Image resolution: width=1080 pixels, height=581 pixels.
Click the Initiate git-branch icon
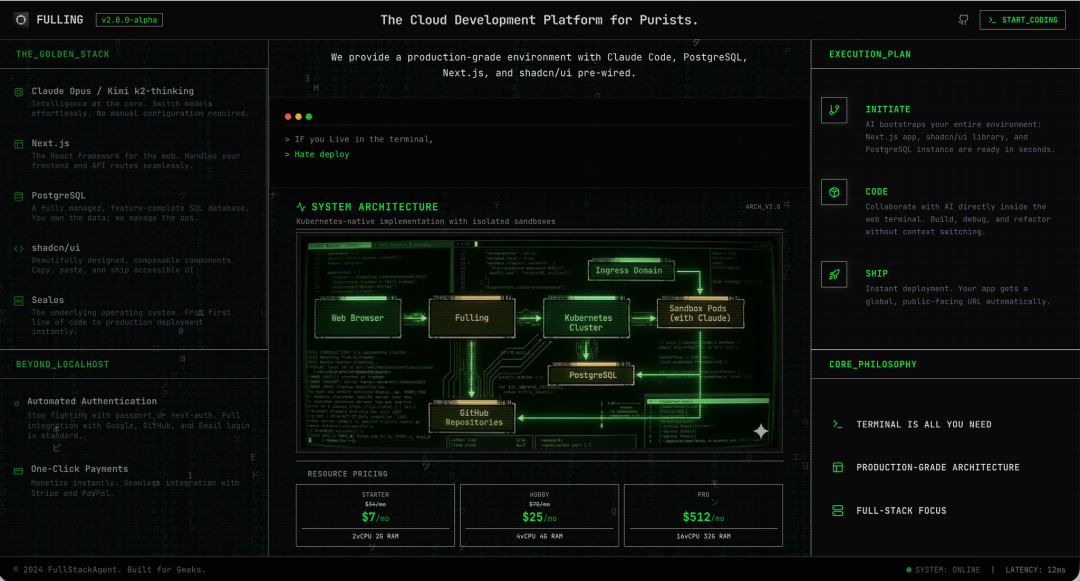833,110
